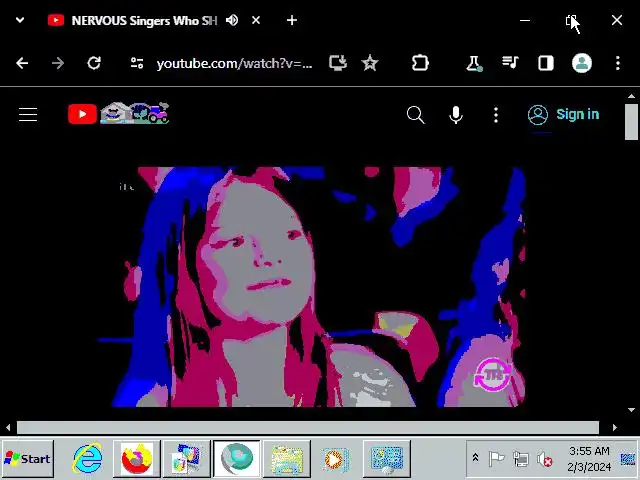
Task: Open YouTube hamburger guide menu
Action: point(28,115)
